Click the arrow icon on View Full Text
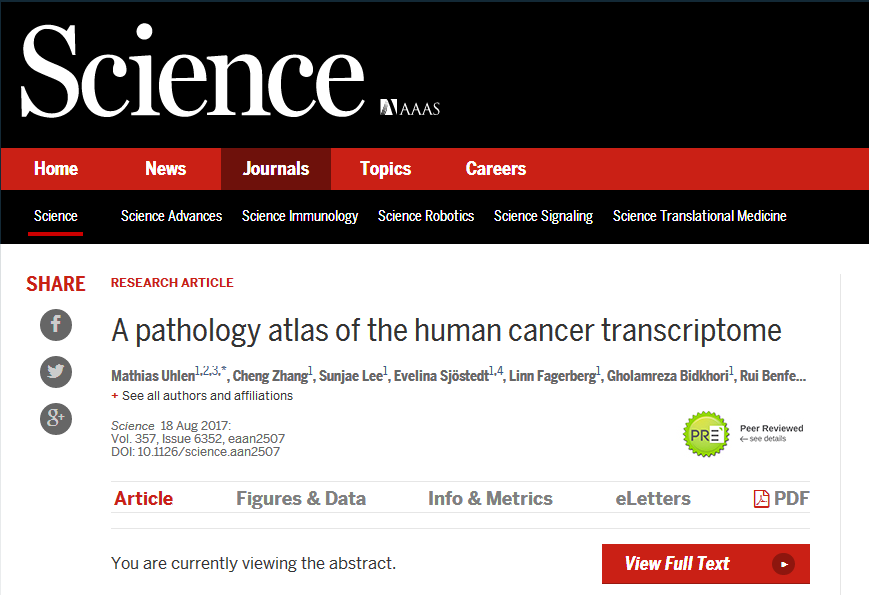Screen dimensions: 869x595 (783, 564)
